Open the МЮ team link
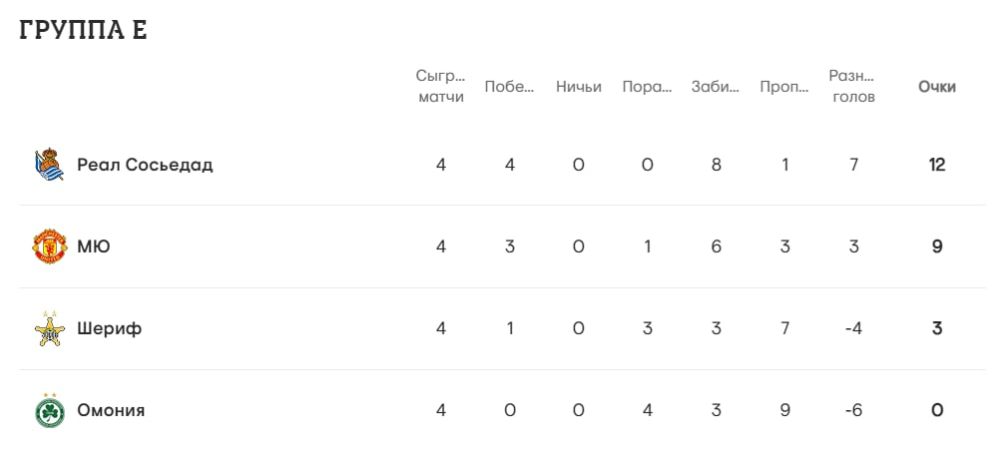 pos(94,246)
